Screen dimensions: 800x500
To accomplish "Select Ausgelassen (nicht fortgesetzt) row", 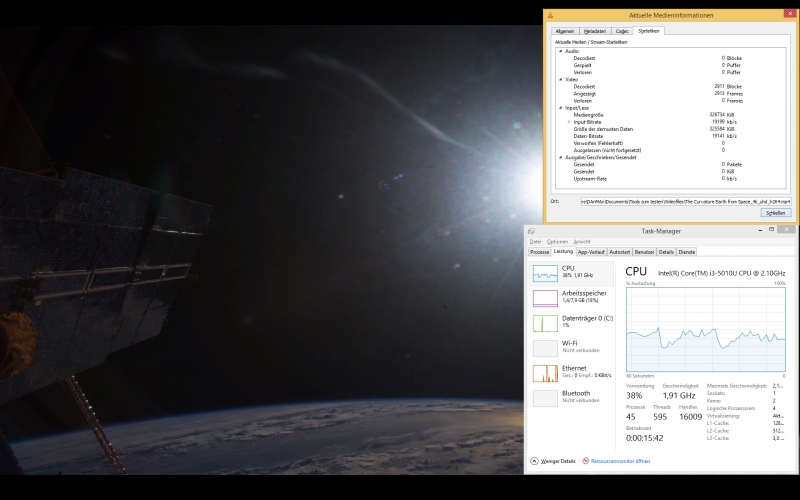I will [672, 151].
